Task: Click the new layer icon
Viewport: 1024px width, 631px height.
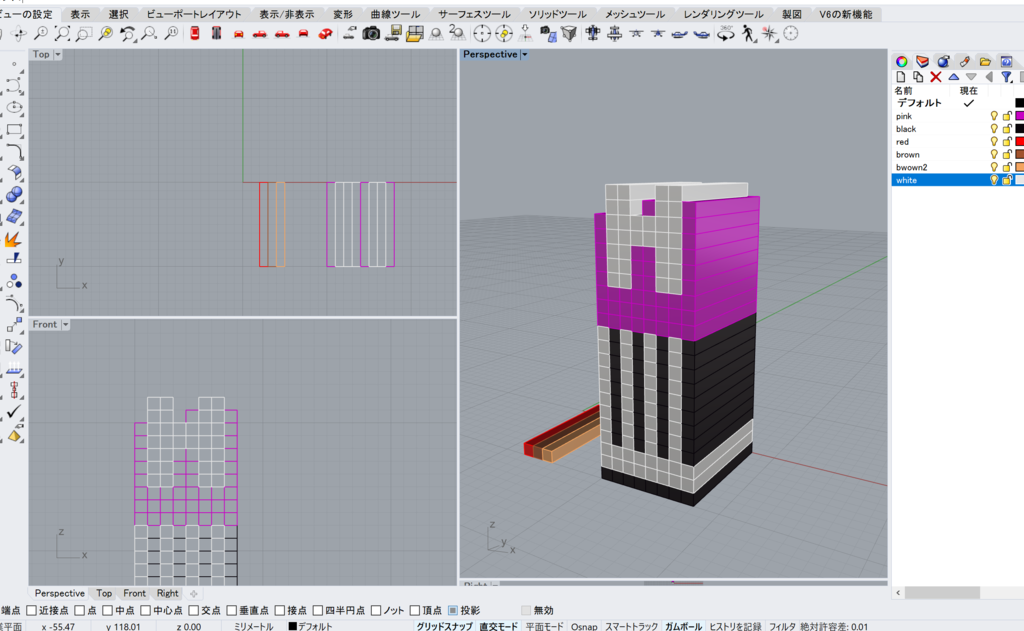Action: pyautogui.click(x=901, y=77)
